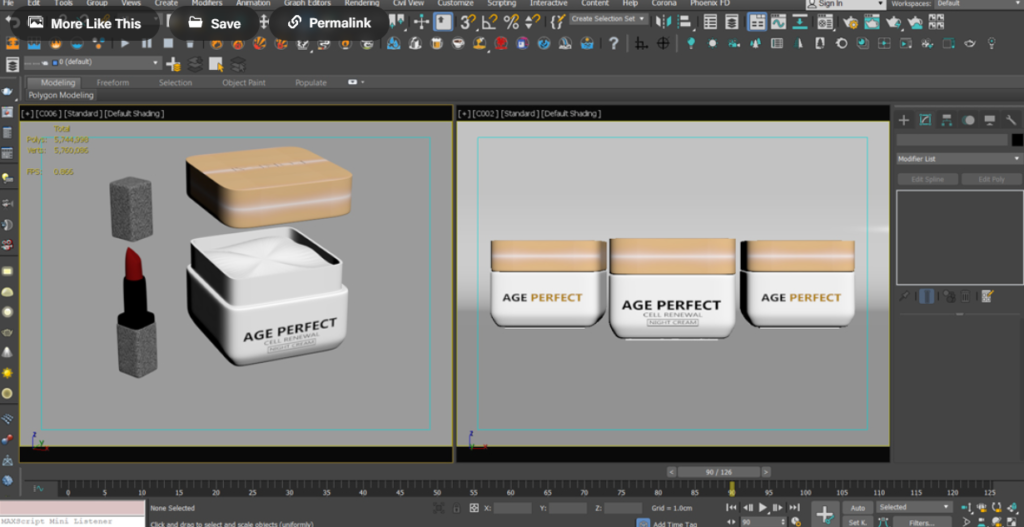Toggle Auto Key mode

tap(857, 507)
